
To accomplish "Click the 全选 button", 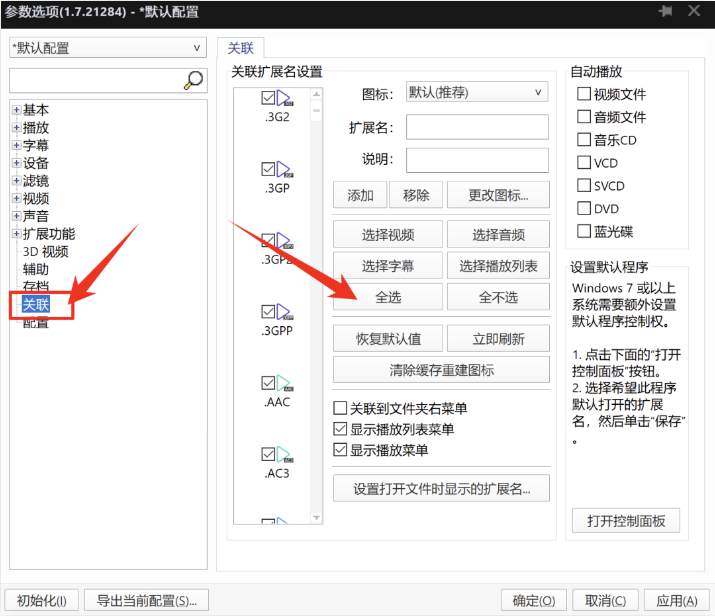I will (x=388, y=297).
